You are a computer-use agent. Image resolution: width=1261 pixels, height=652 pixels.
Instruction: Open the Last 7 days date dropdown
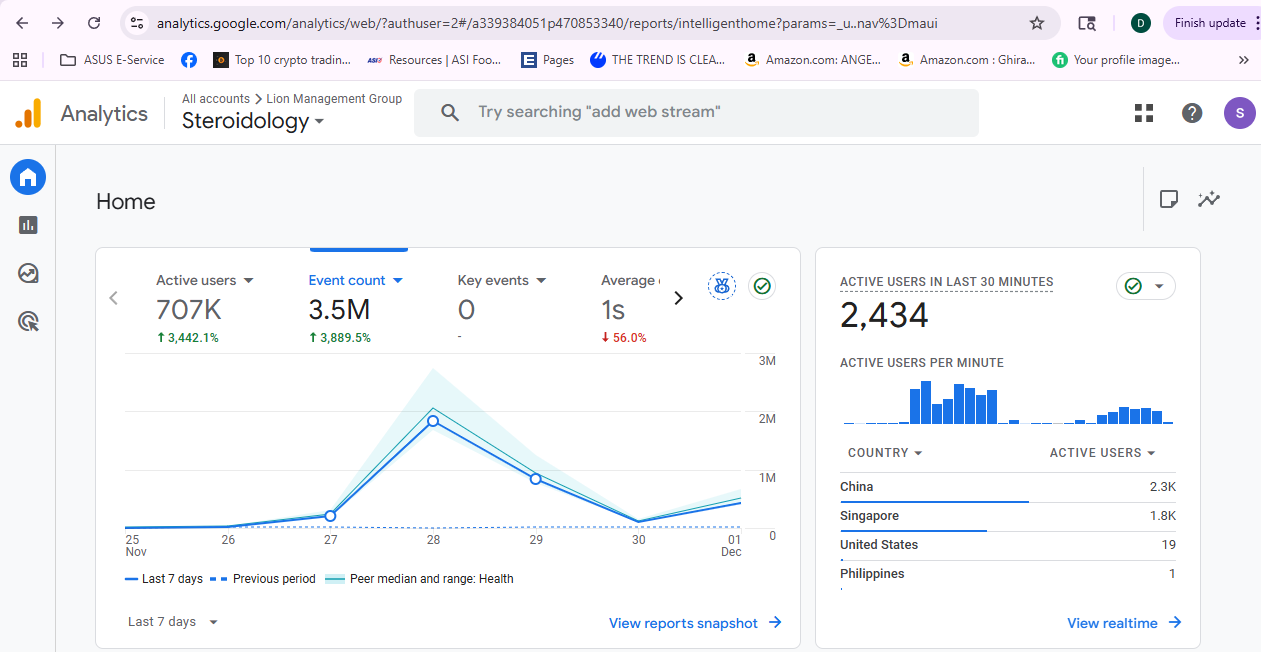coord(172,622)
